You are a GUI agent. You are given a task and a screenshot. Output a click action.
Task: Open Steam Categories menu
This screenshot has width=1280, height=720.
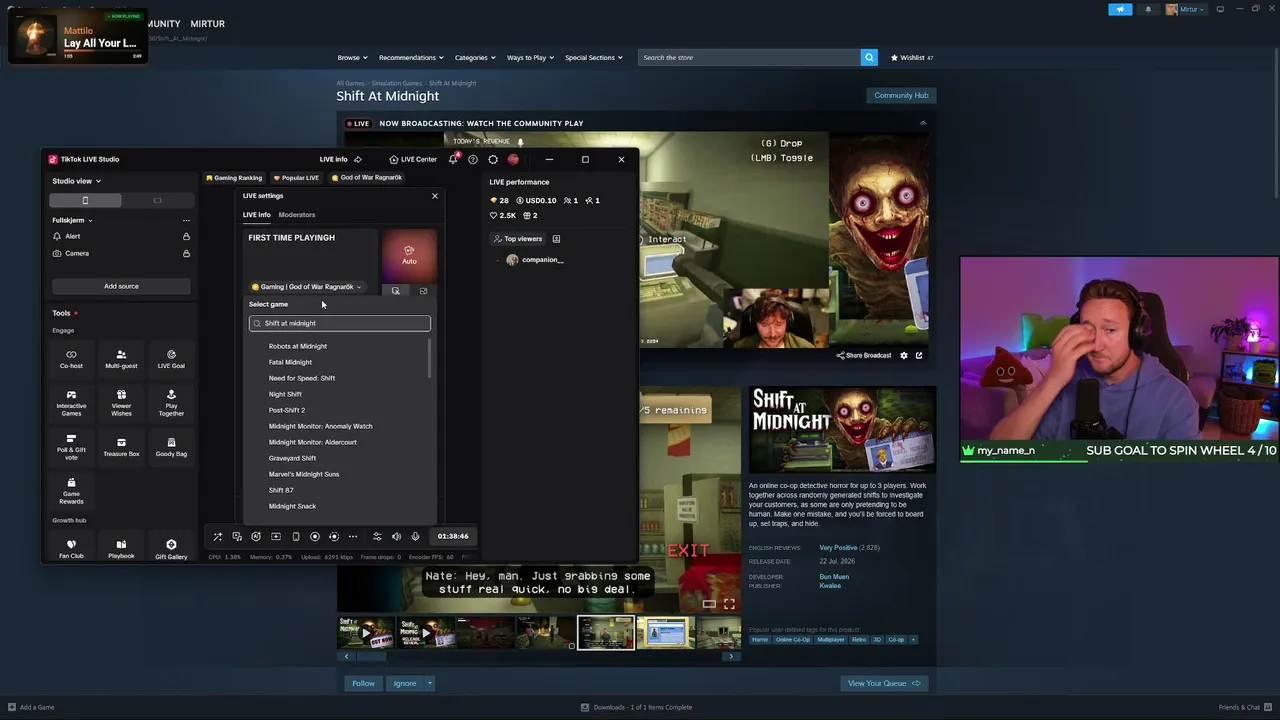[474, 57]
